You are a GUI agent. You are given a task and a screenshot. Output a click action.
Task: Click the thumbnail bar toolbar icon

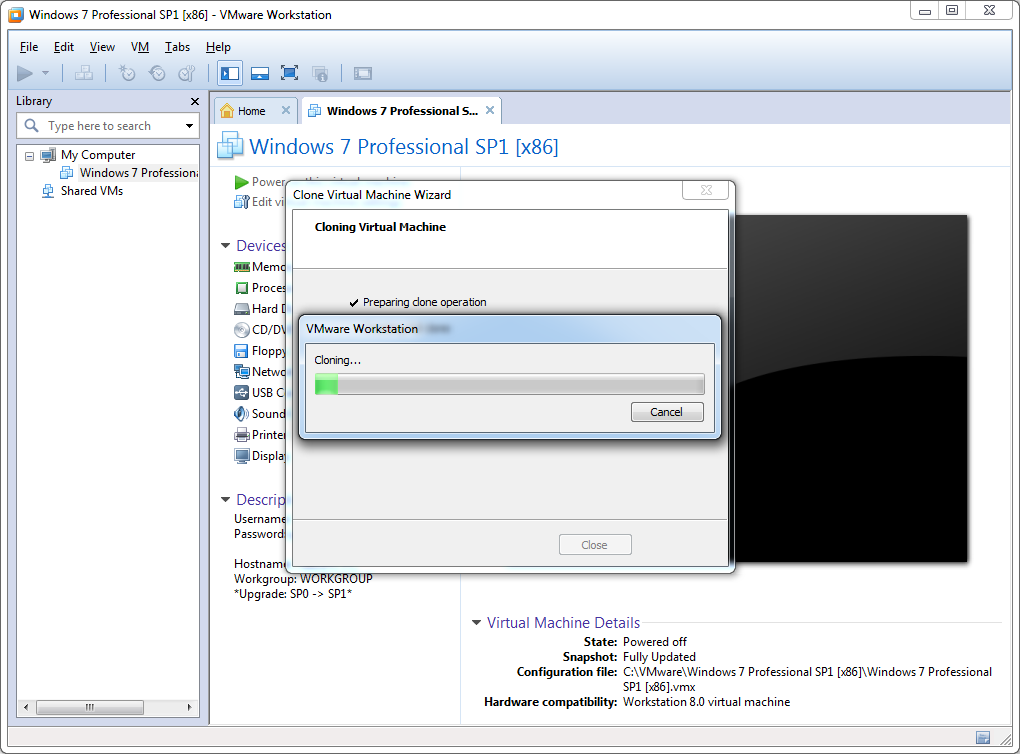click(260, 73)
